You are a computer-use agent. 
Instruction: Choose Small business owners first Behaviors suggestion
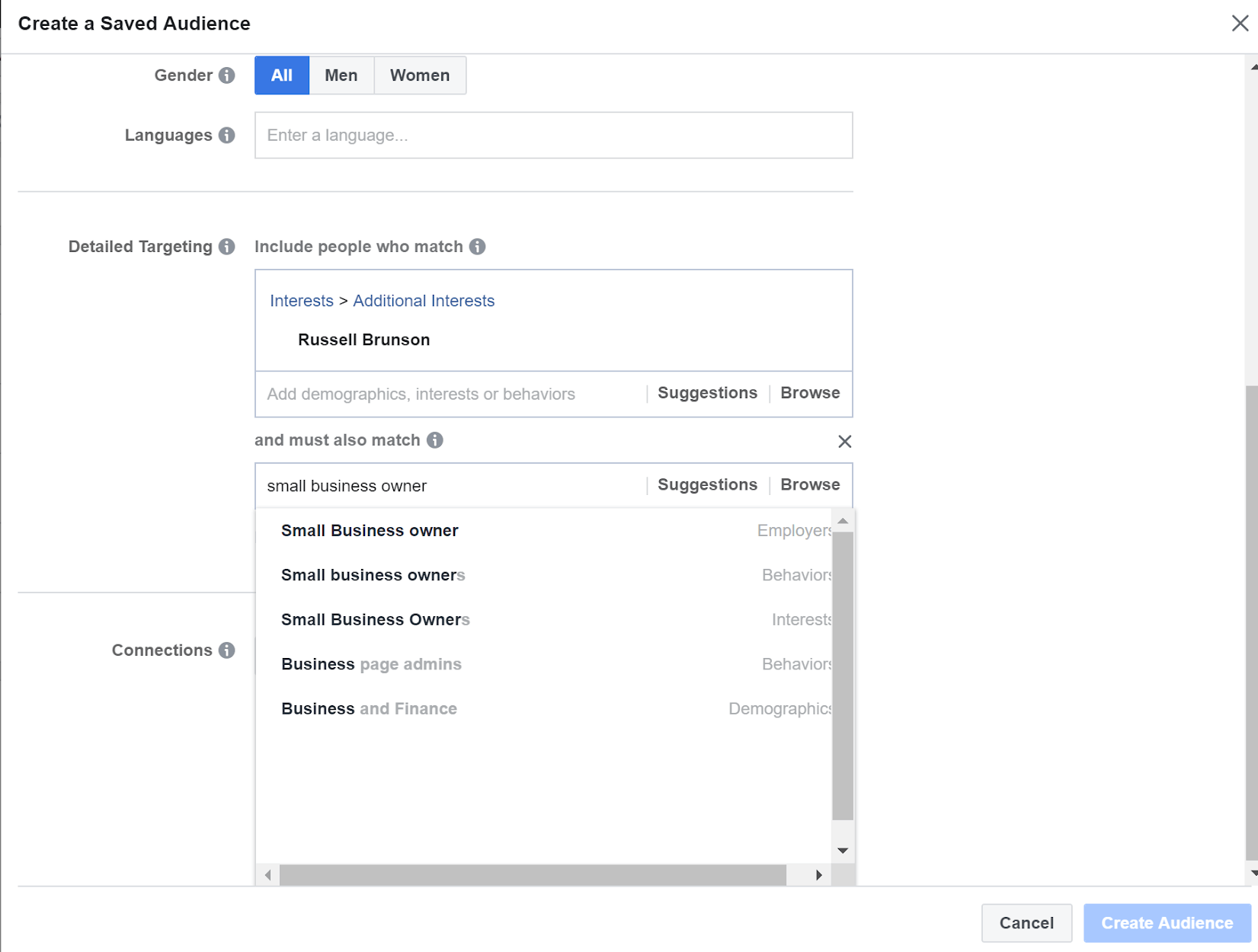544,575
